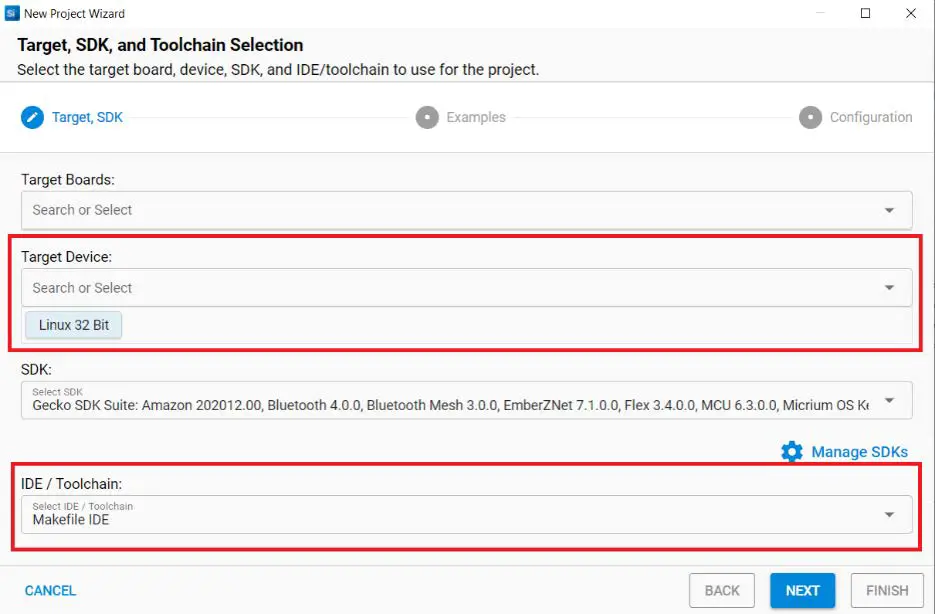Image resolution: width=935 pixels, height=614 pixels.
Task: Expand the Target Device dropdown arrow
Action: coord(889,288)
